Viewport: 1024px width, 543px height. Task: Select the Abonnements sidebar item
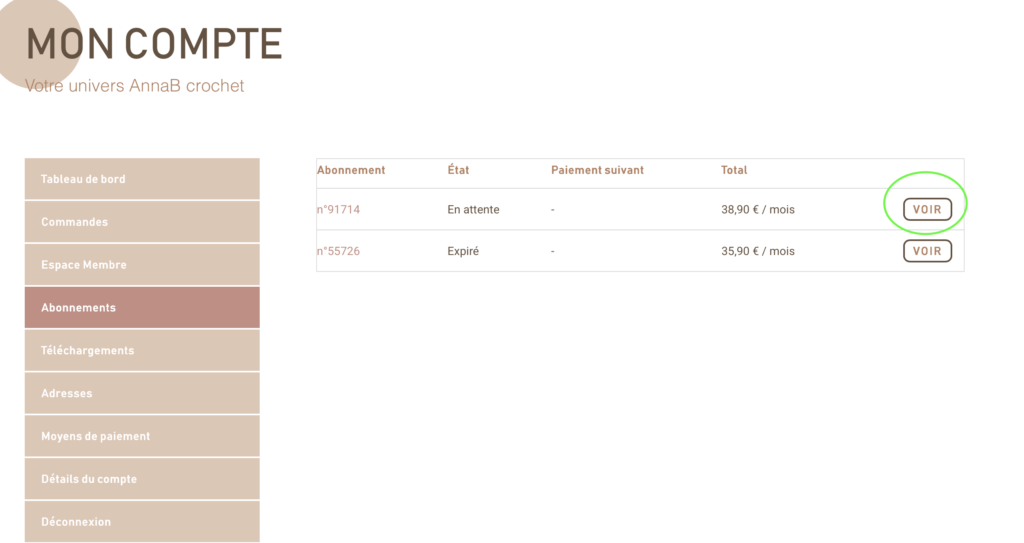tap(142, 308)
